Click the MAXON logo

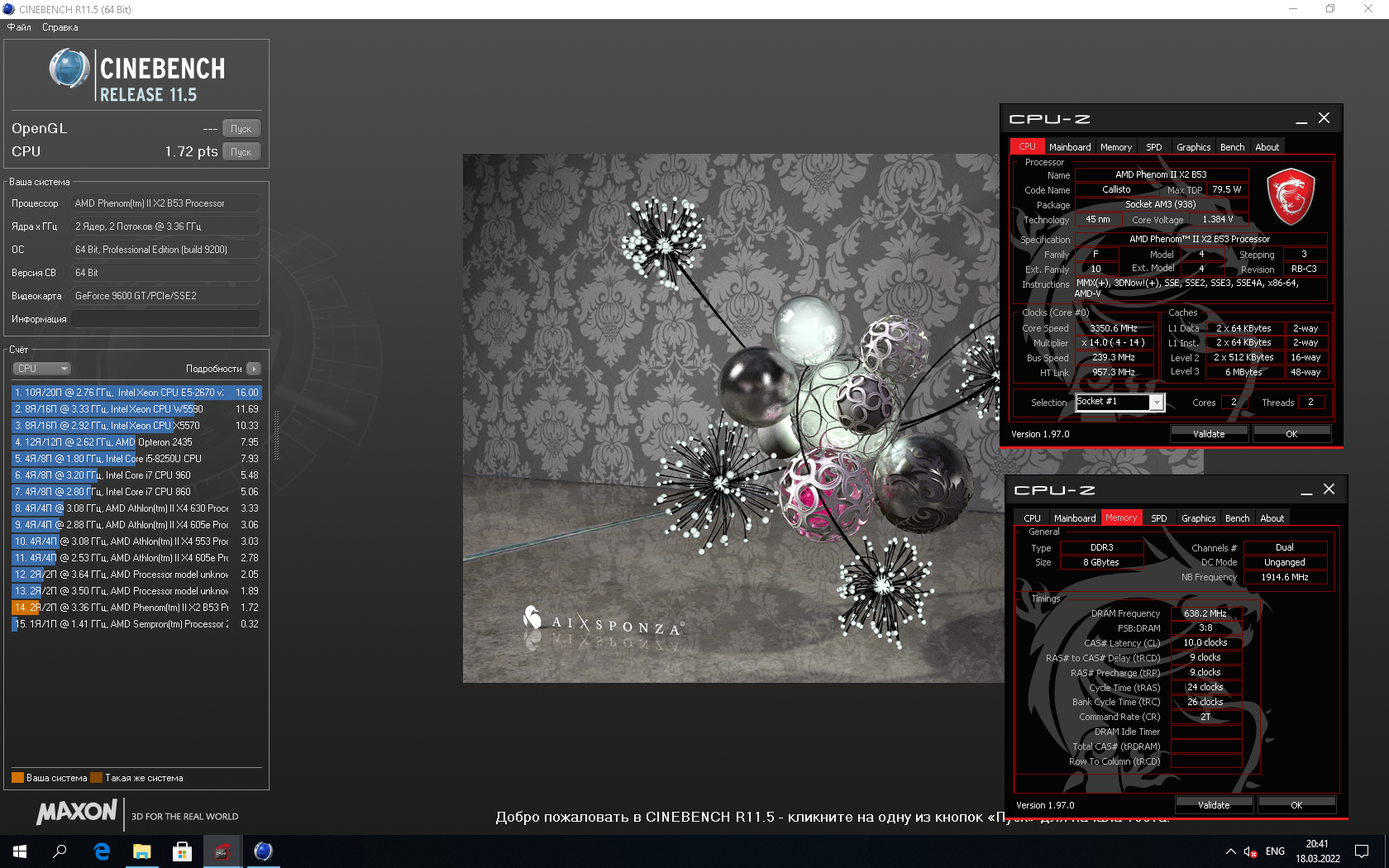[77, 813]
